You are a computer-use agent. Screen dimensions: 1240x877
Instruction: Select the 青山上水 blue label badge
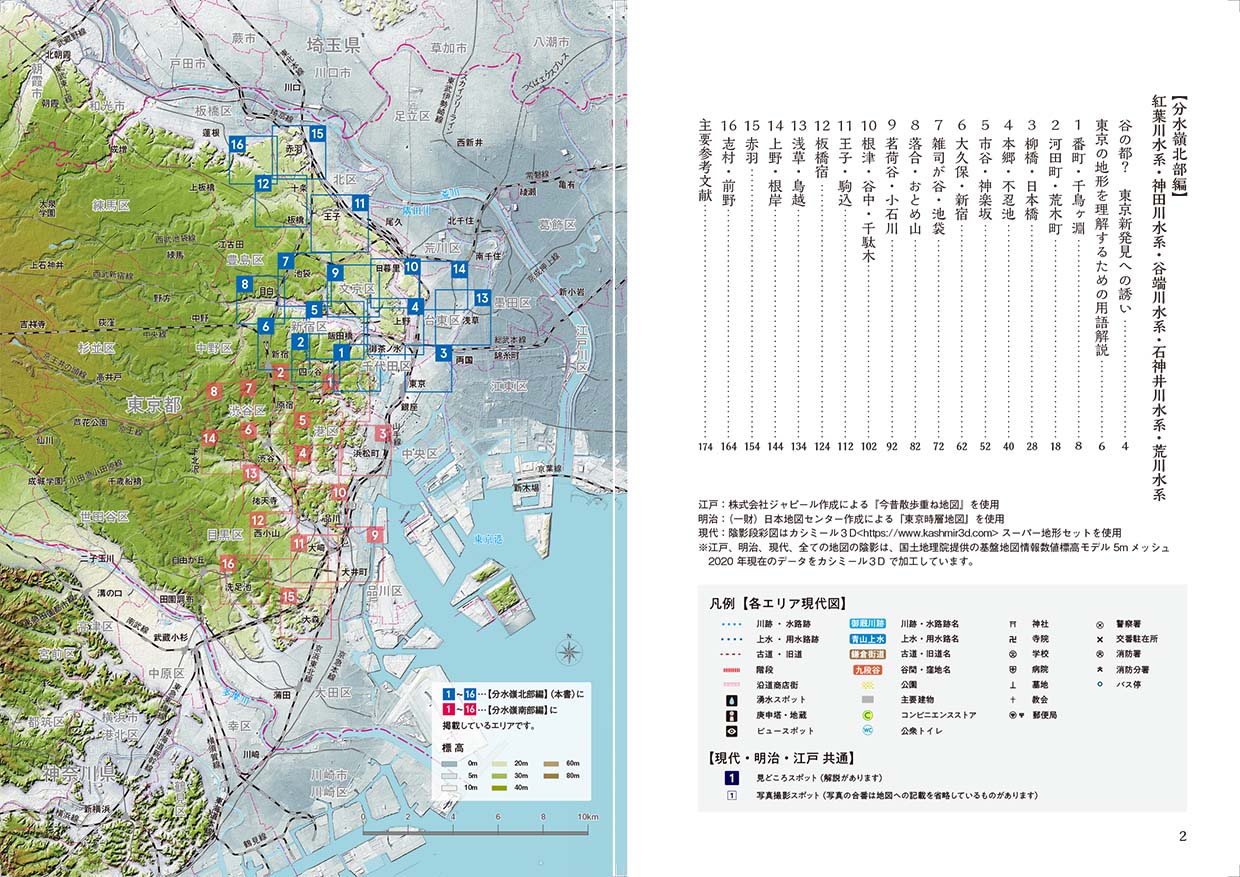pos(868,638)
